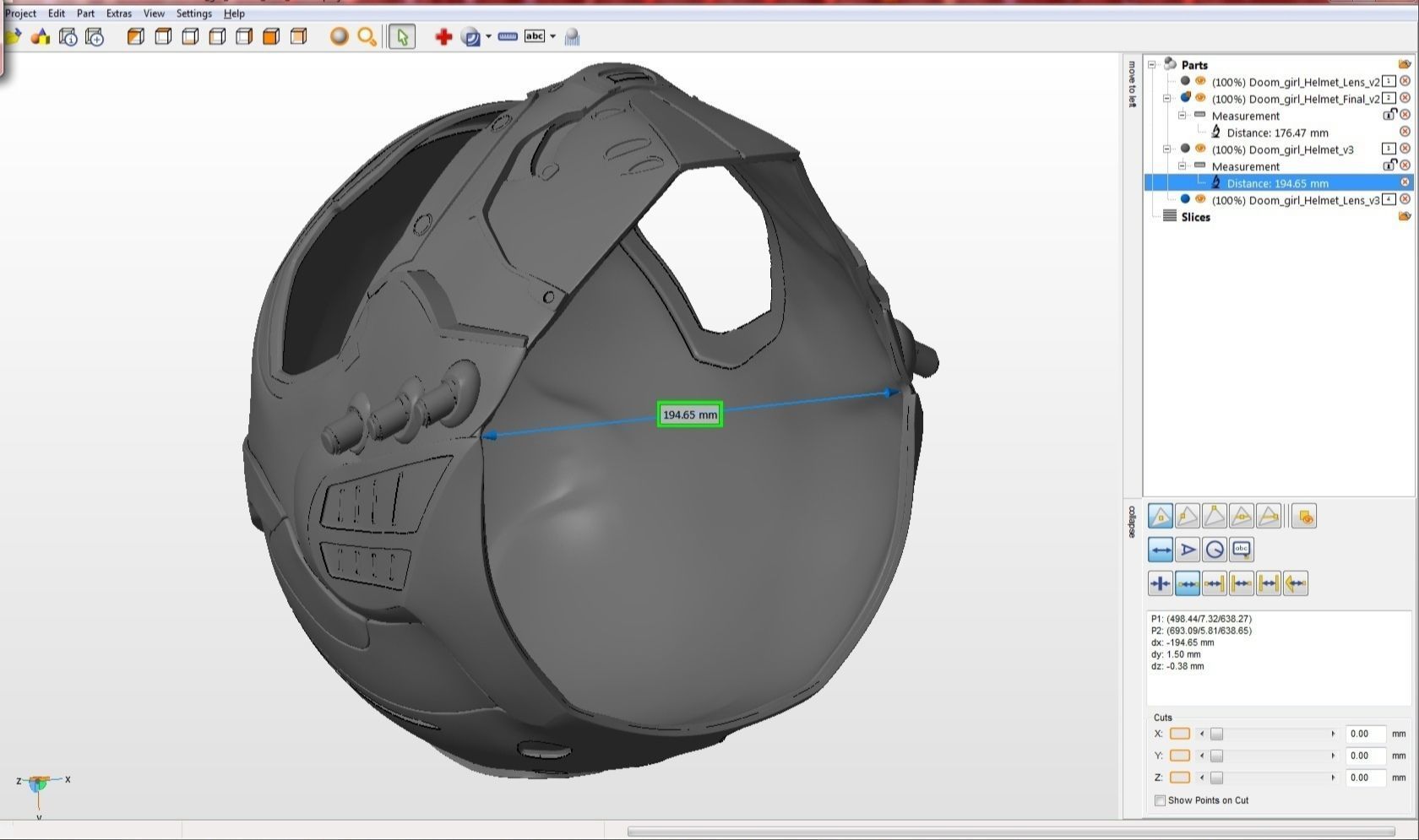
Task: Toggle the X cut orange button
Action: [x=1180, y=734]
